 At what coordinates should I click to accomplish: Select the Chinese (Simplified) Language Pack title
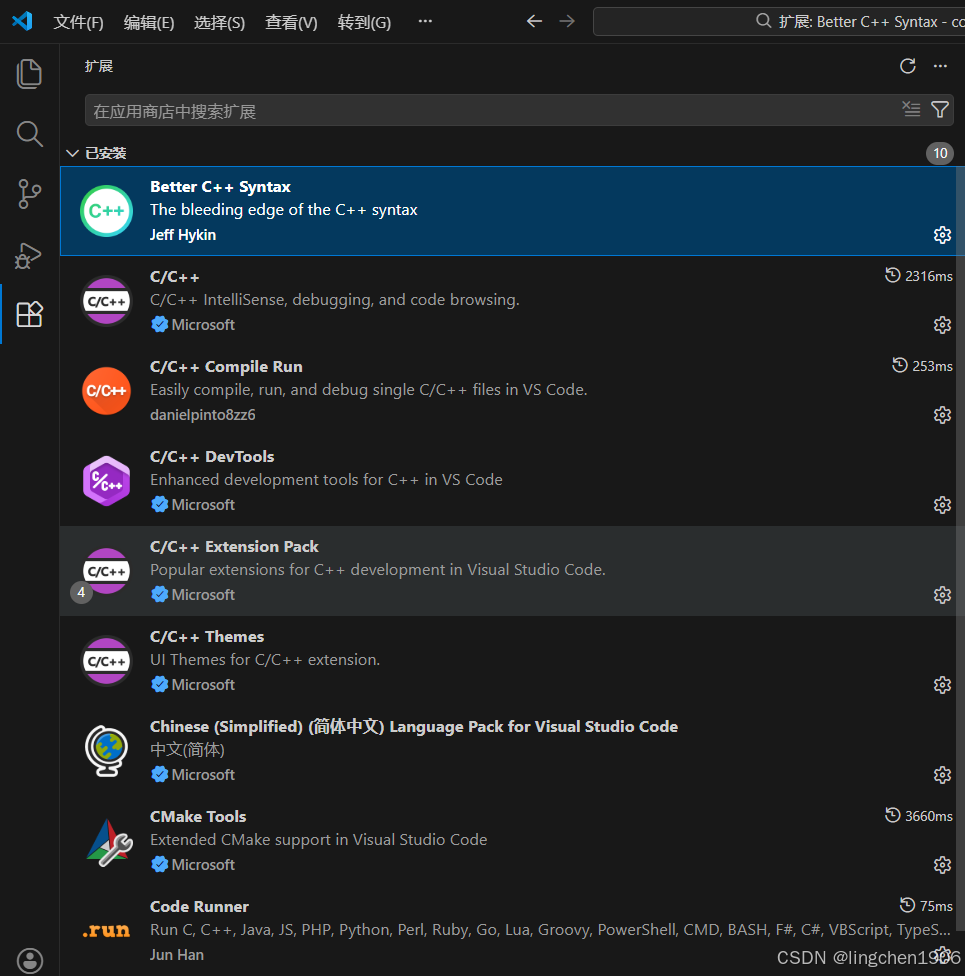click(x=414, y=727)
